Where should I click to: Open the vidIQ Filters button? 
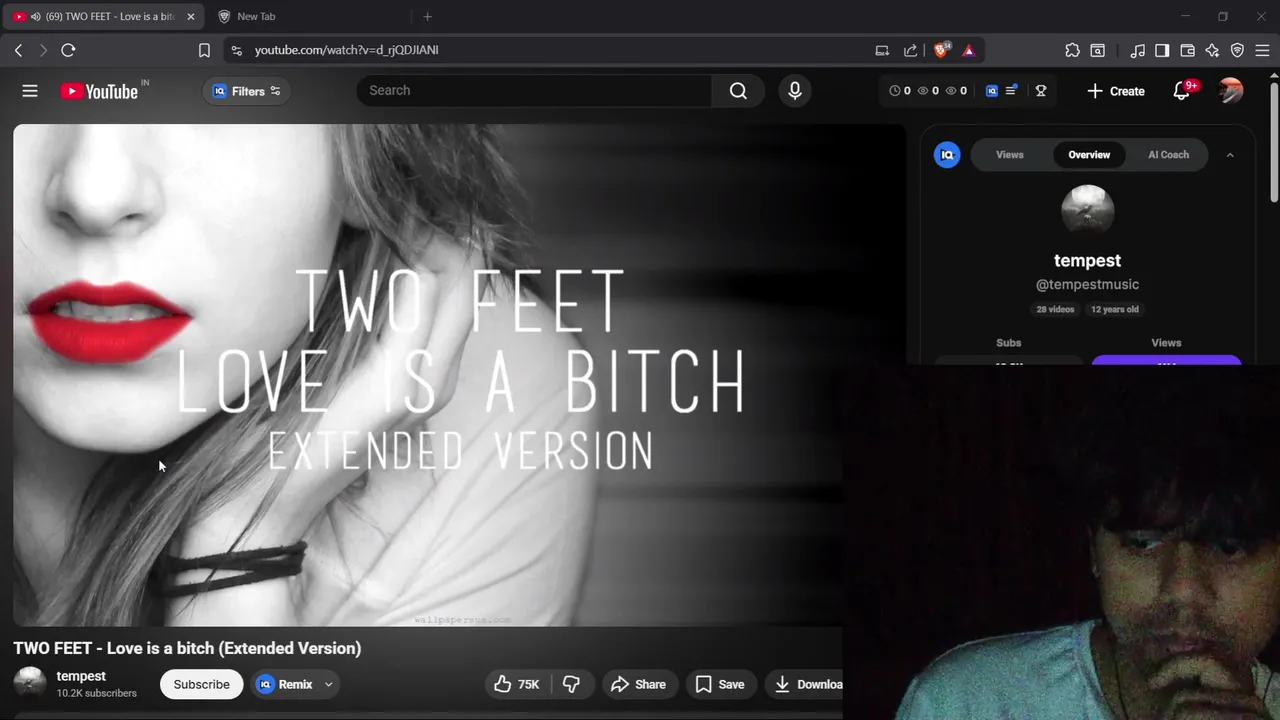click(247, 91)
